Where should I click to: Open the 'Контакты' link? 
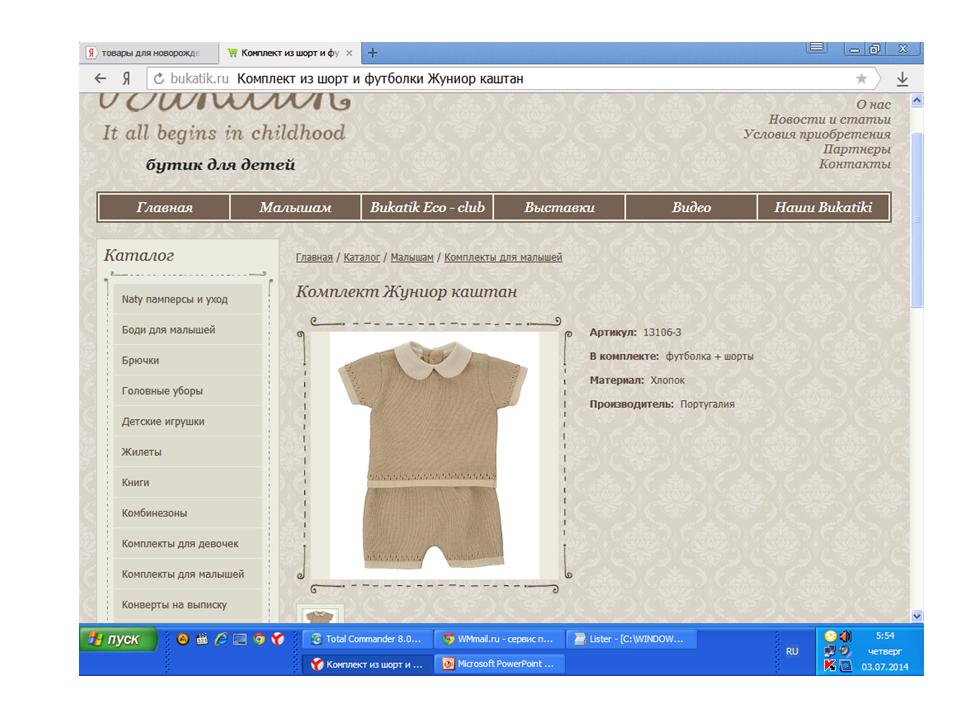(855, 163)
